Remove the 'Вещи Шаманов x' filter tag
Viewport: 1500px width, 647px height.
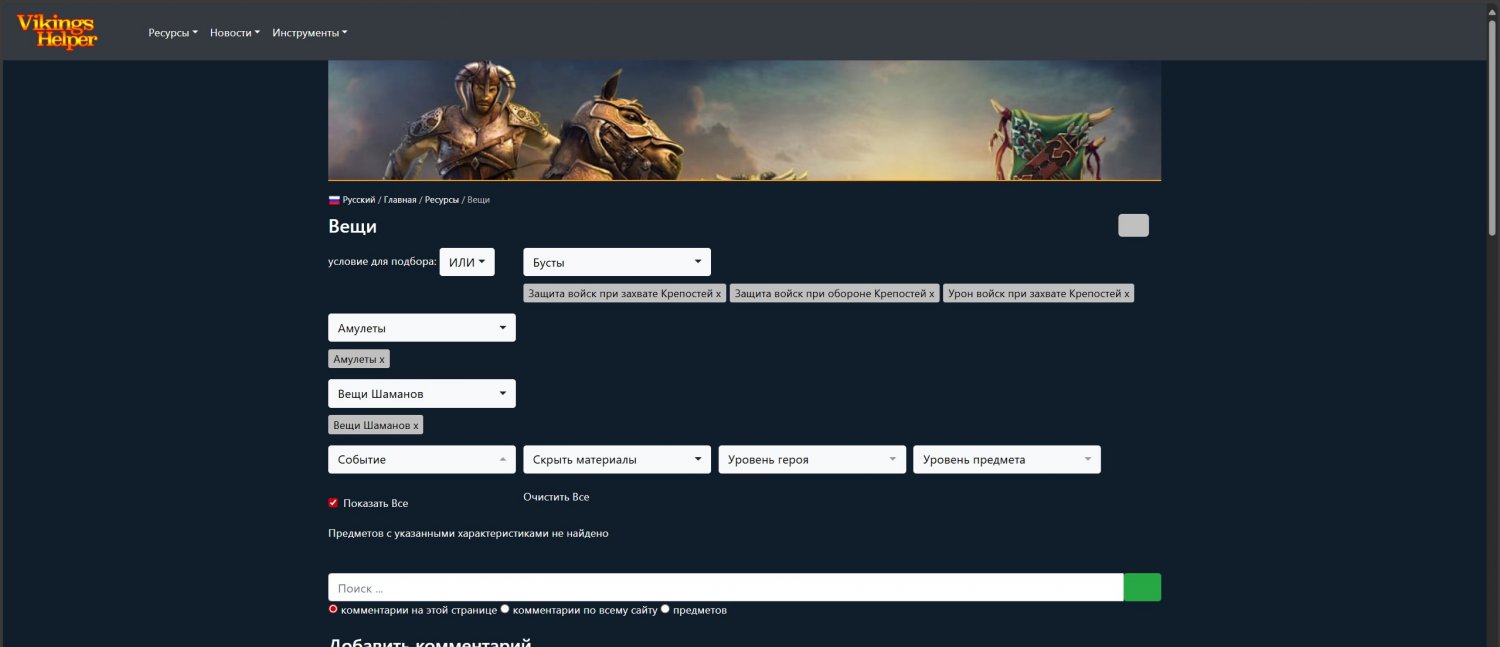(x=376, y=425)
